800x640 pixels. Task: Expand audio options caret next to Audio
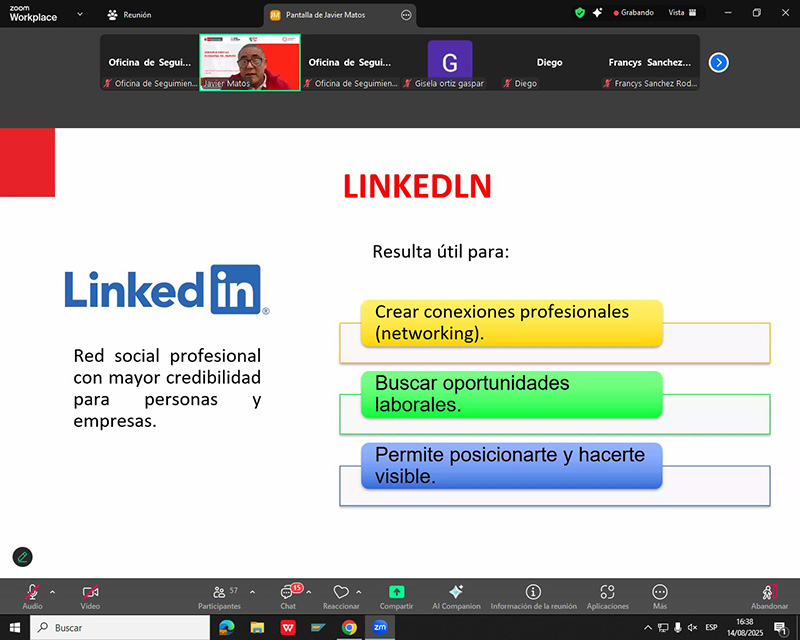(x=52, y=592)
